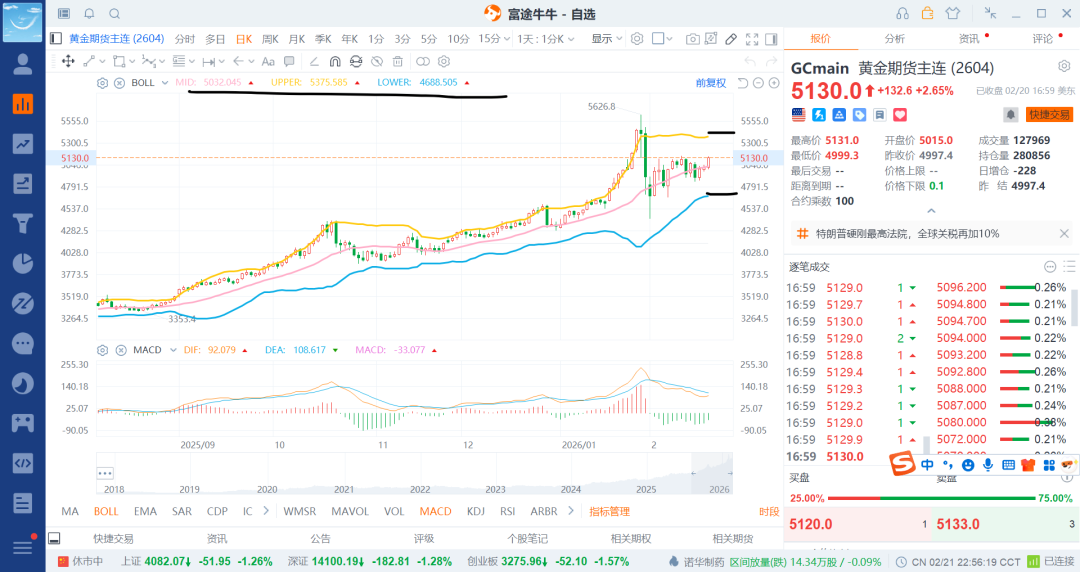Open the search magnifier in title bar

114,13
